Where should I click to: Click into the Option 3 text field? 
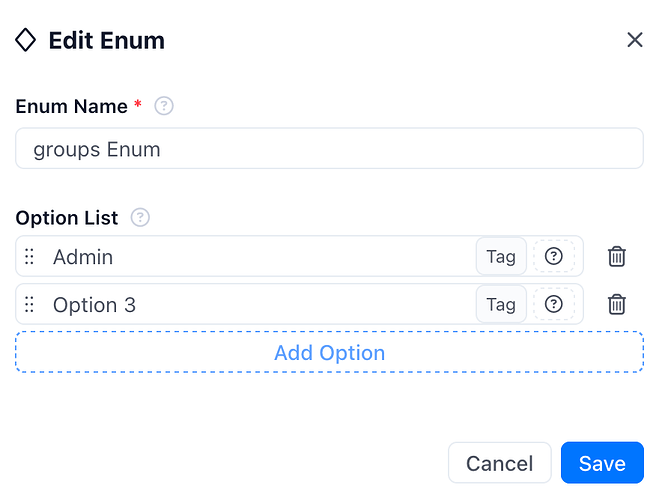pyautogui.click(x=262, y=304)
